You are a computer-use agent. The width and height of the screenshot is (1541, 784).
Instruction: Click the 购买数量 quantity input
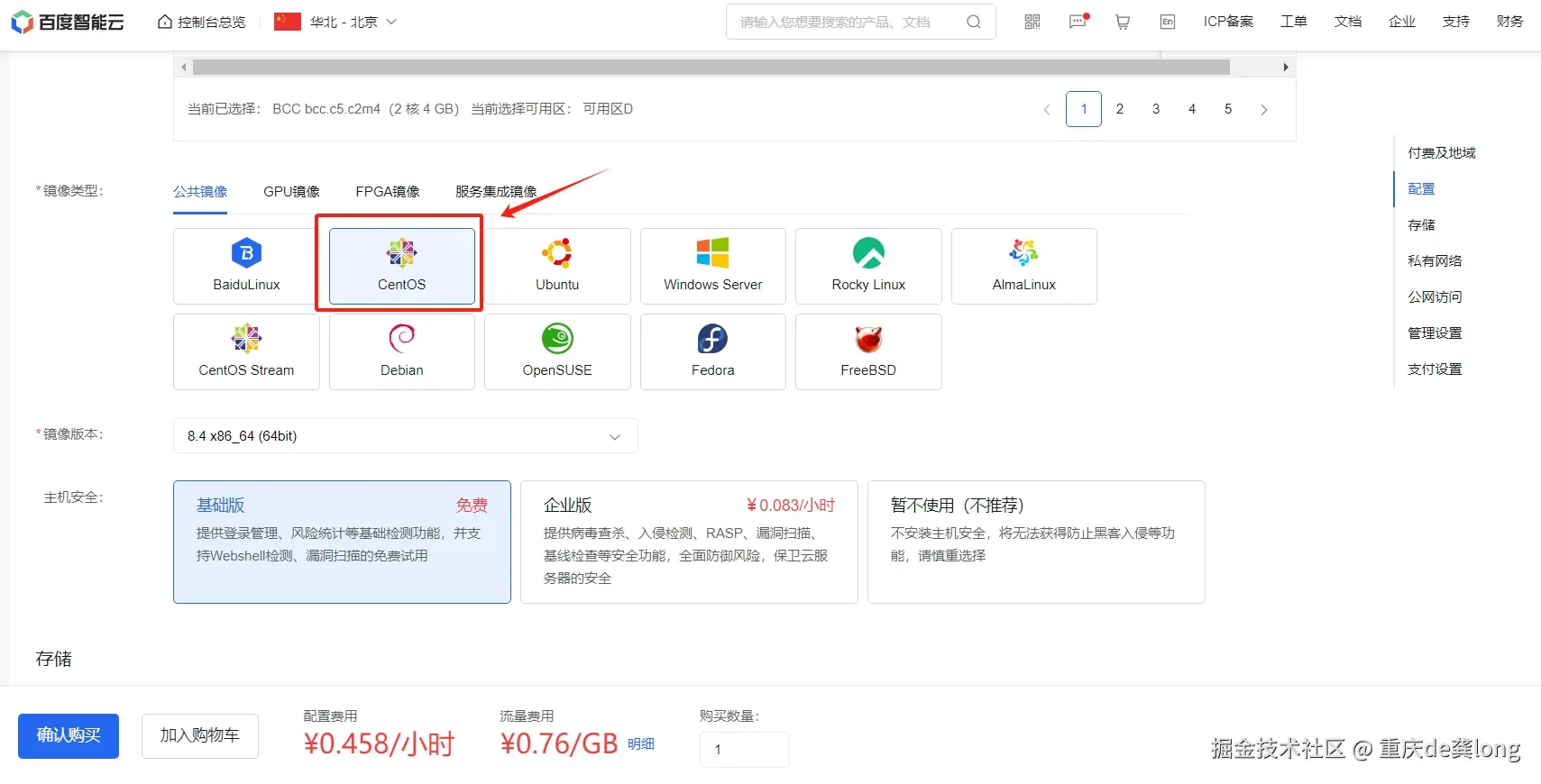[745, 750]
